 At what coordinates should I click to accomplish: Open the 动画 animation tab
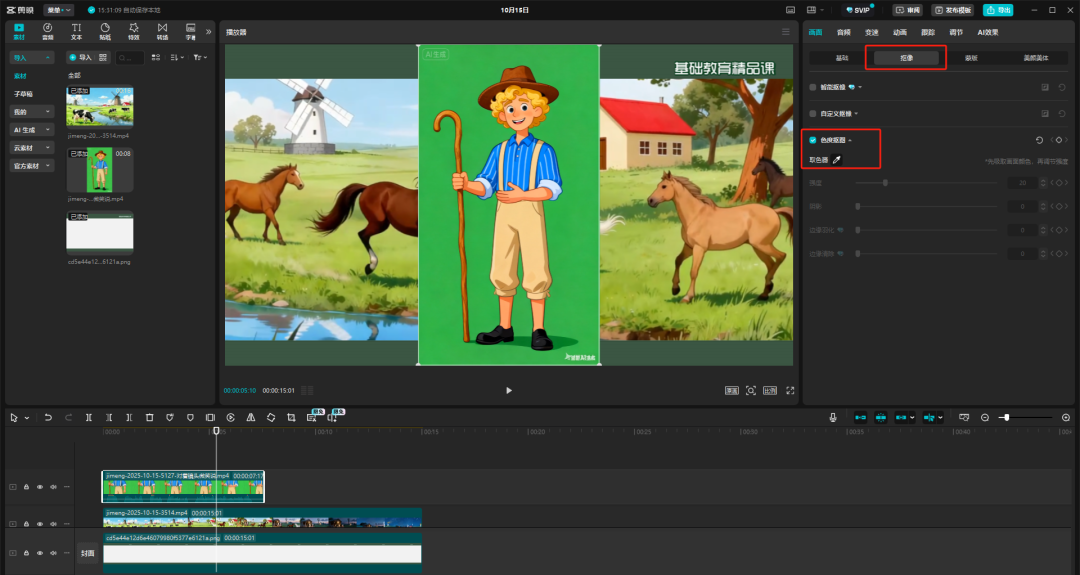click(x=900, y=32)
